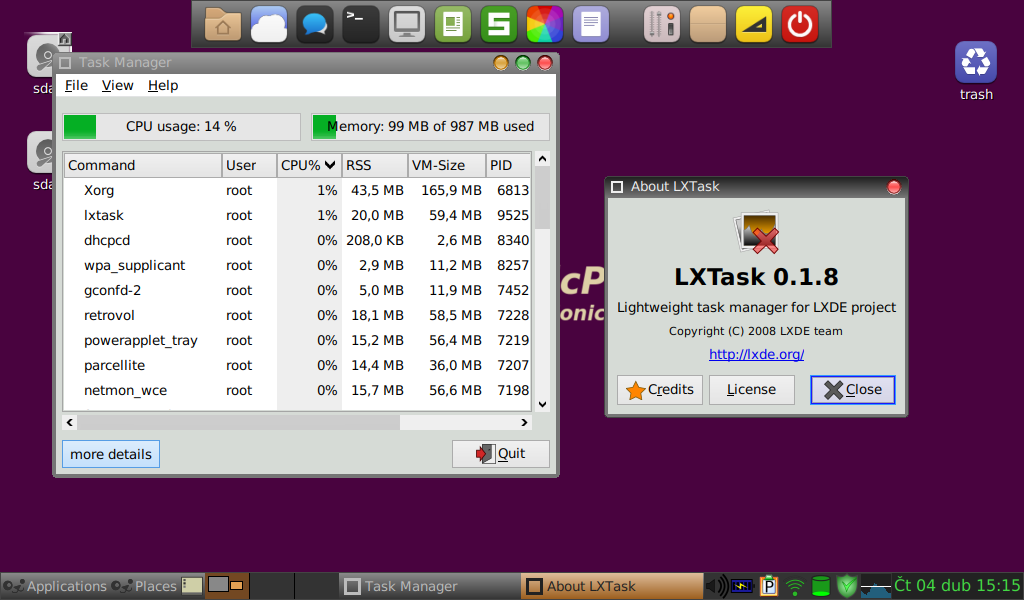The height and width of the screenshot is (600, 1024).
Task: Open the yellow screenshot tool in the dock
Action: click(753, 23)
